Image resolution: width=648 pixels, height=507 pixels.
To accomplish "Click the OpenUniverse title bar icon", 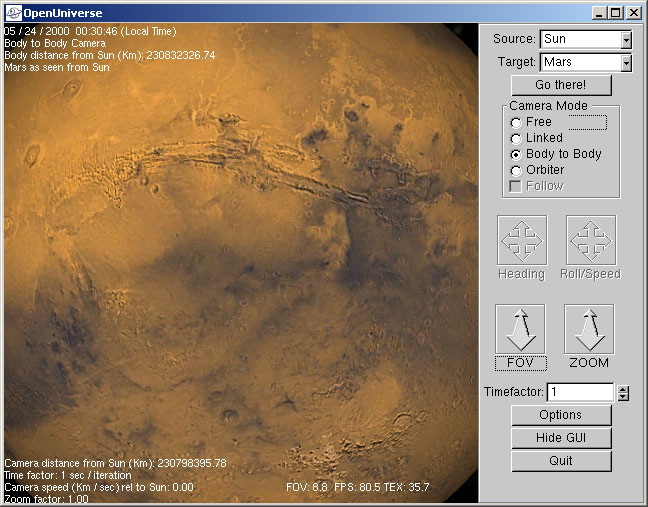I will 13,13.
